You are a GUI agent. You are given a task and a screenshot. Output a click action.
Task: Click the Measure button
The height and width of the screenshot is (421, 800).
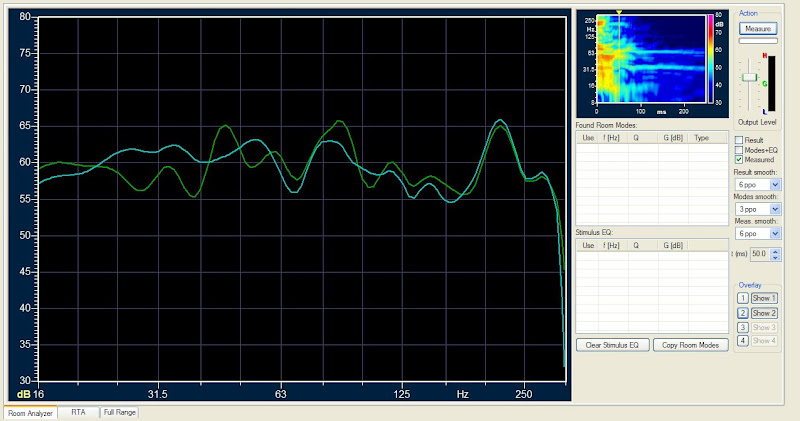click(x=758, y=29)
